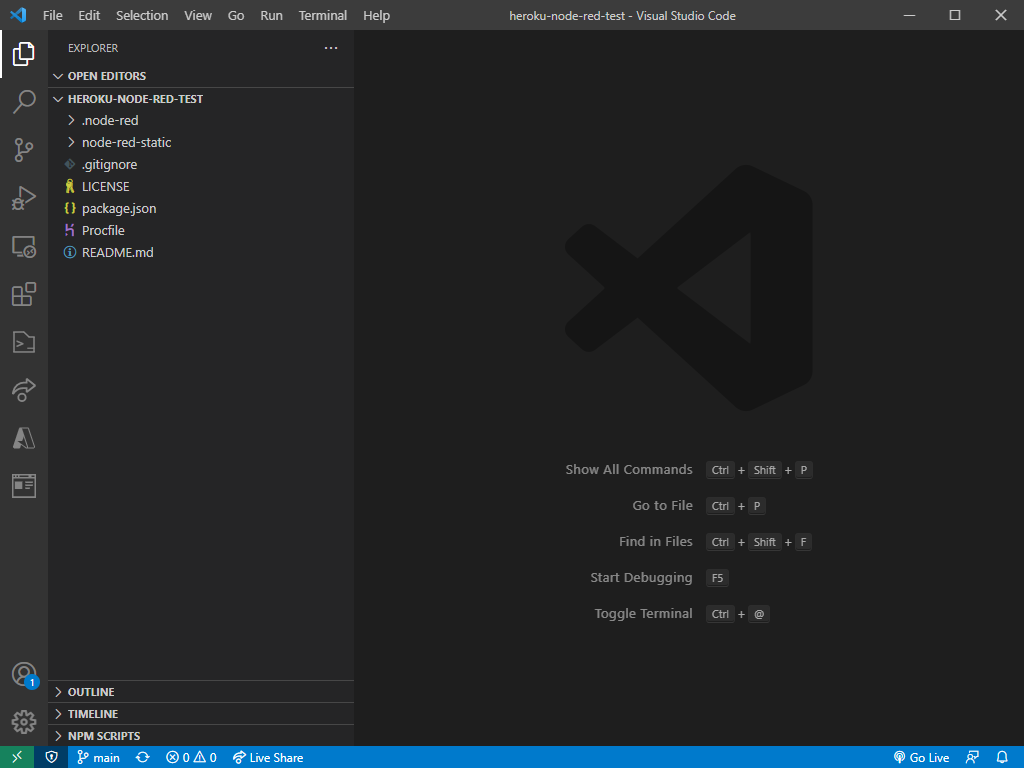Open the Run and Debug view
The image size is (1024, 768).
24,198
